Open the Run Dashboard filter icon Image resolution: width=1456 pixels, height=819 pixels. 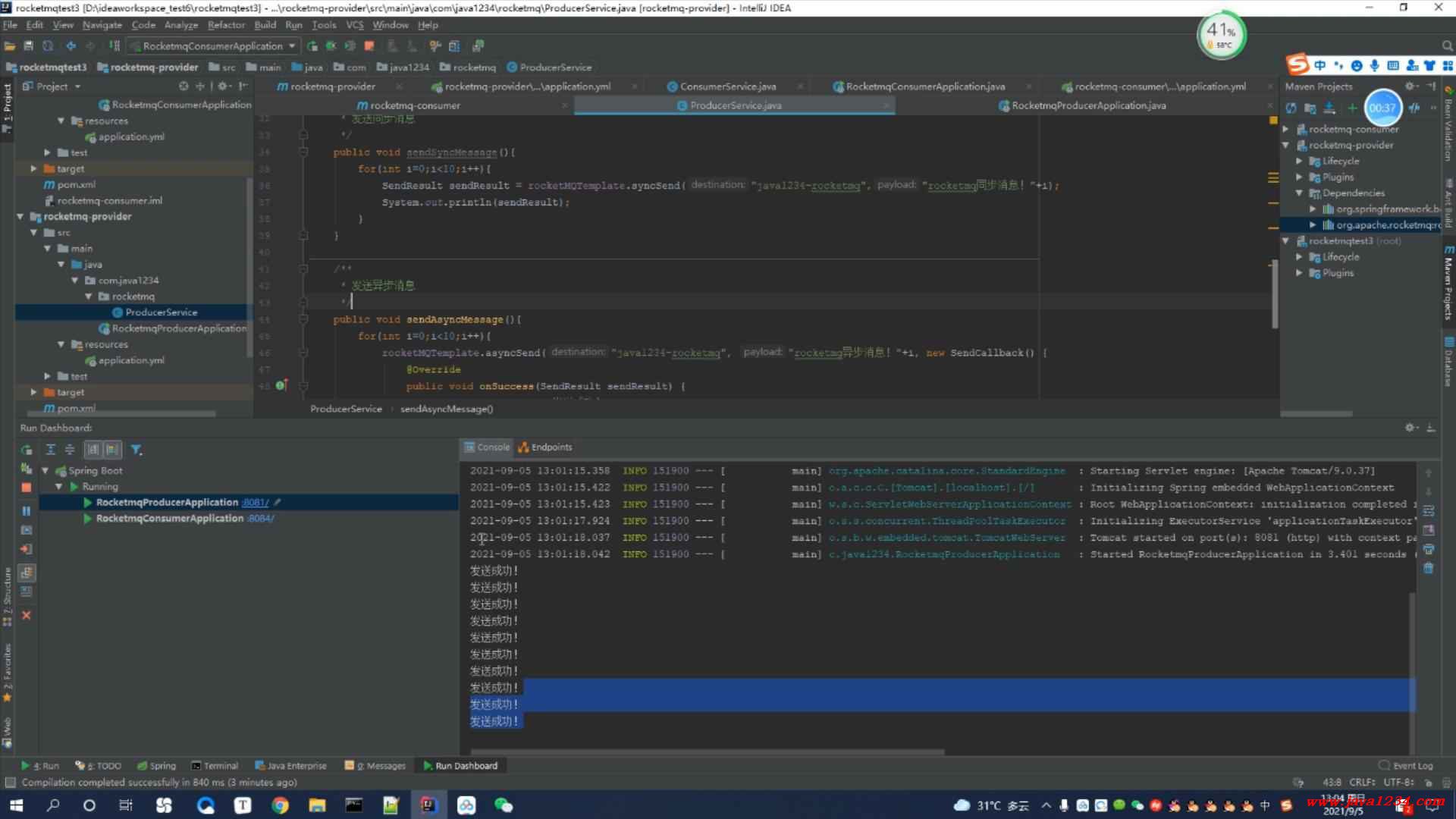tap(136, 450)
